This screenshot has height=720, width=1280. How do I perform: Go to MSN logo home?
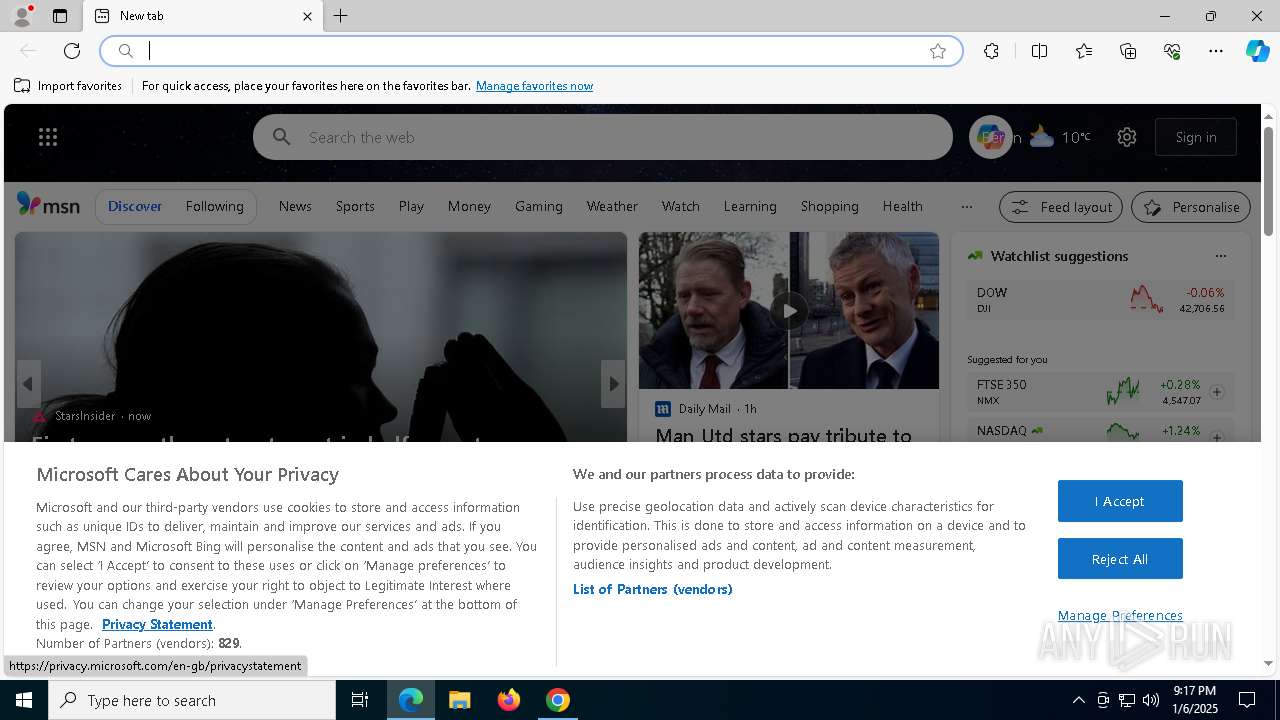[48, 205]
